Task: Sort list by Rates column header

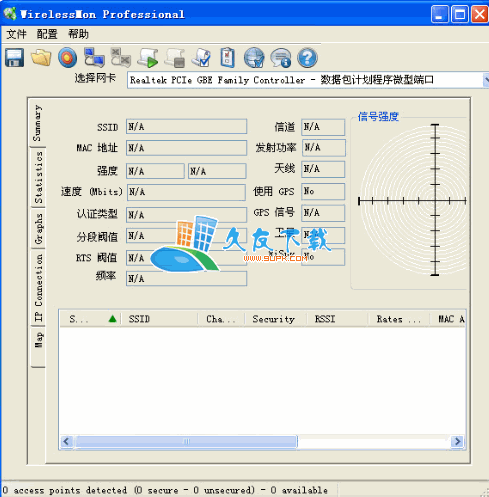Action: click(x=399, y=319)
